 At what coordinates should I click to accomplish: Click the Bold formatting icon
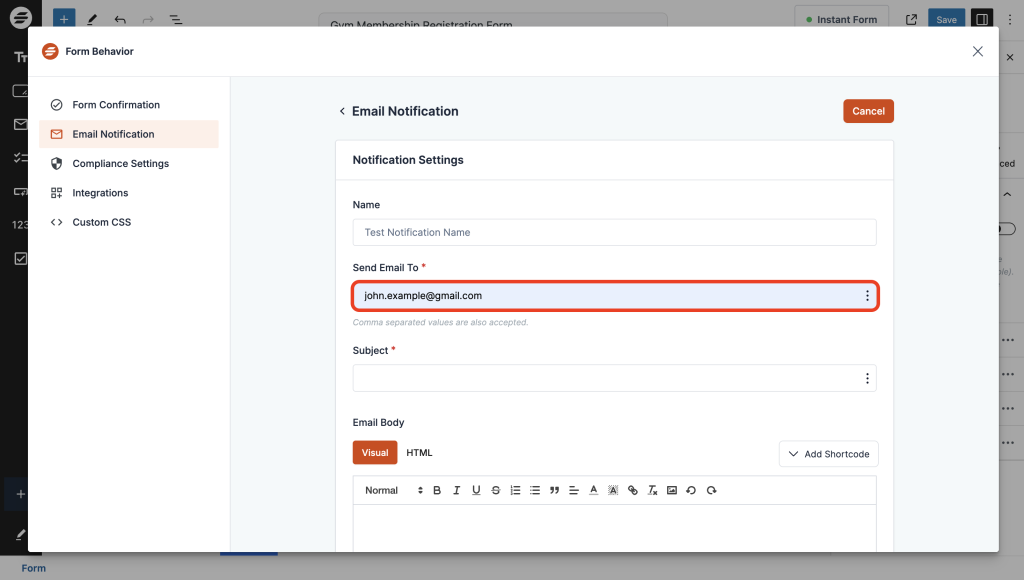coord(437,491)
